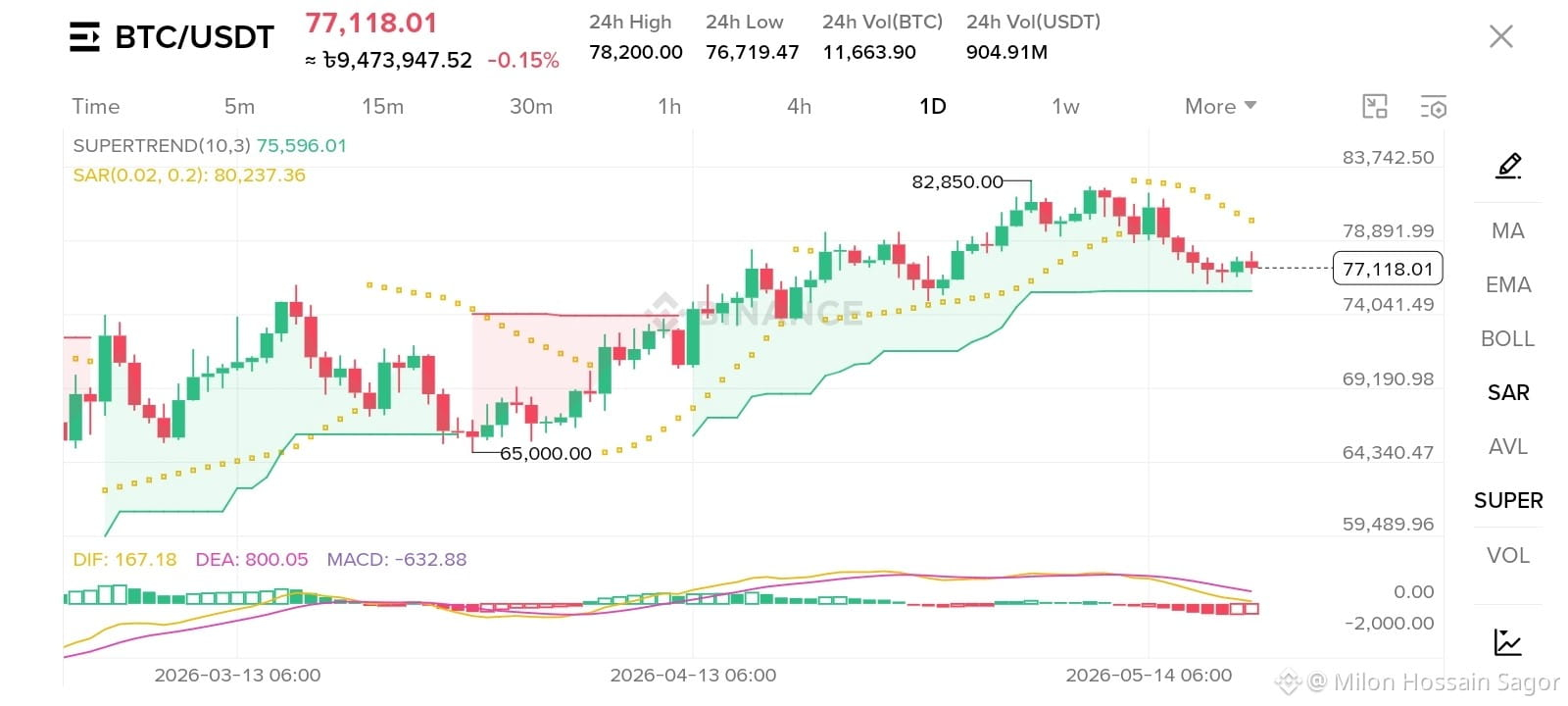Select the 15m interval
This screenshot has height=706, width=1568.
(382, 106)
